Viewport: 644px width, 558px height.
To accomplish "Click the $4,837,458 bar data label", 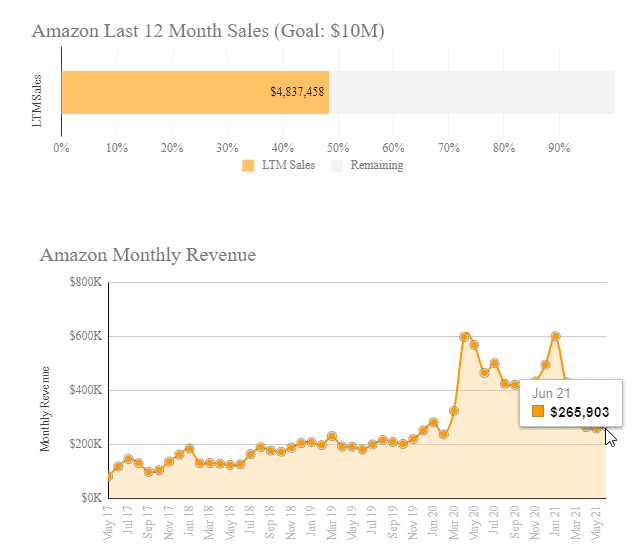I will pos(297,92).
